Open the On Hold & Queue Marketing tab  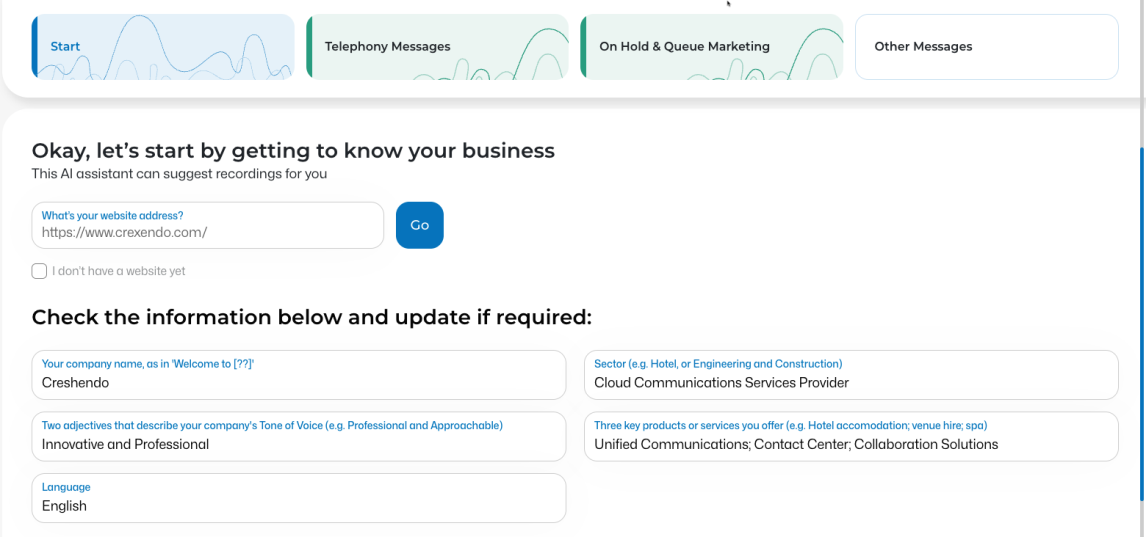click(x=712, y=46)
